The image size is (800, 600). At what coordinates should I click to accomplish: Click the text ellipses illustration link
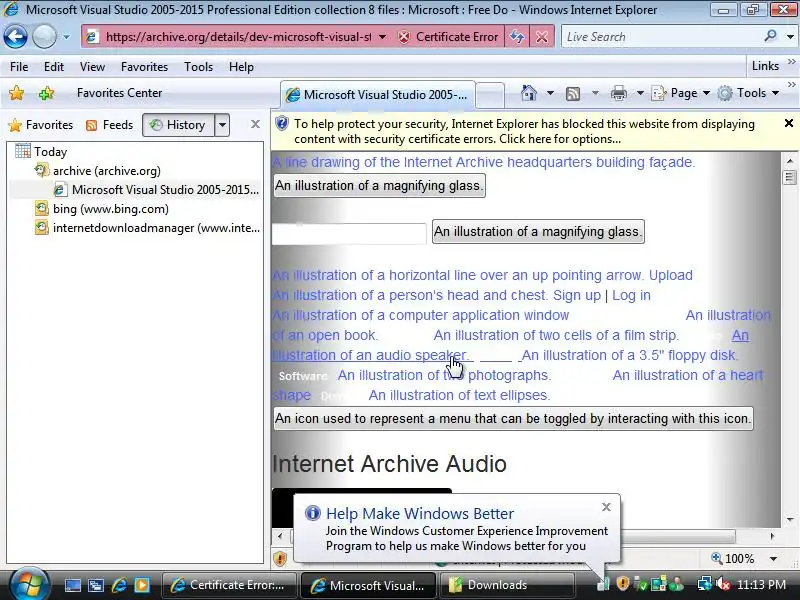(459, 395)
